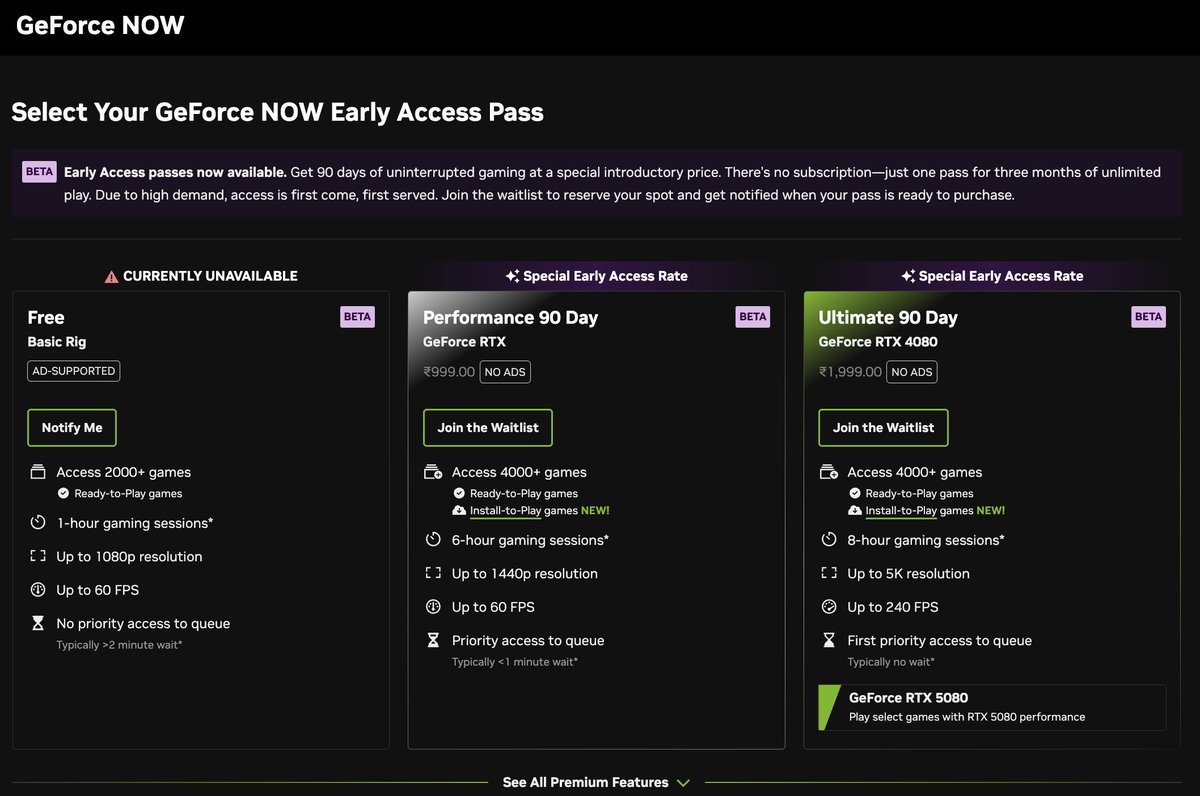Click cloud download icon in Performance card

[x=459, y=511]
